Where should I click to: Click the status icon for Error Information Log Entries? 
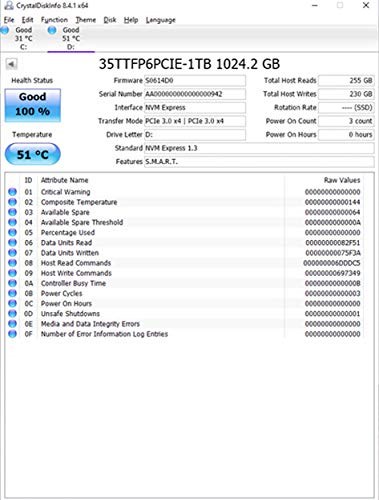click(x=12, y=334)
